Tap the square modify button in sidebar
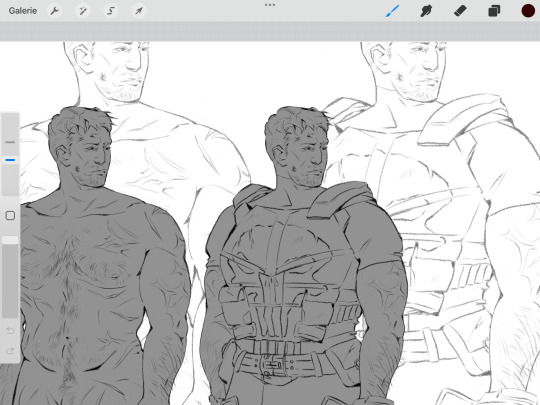Screen dimensions: 540x405 click(10, 216)
